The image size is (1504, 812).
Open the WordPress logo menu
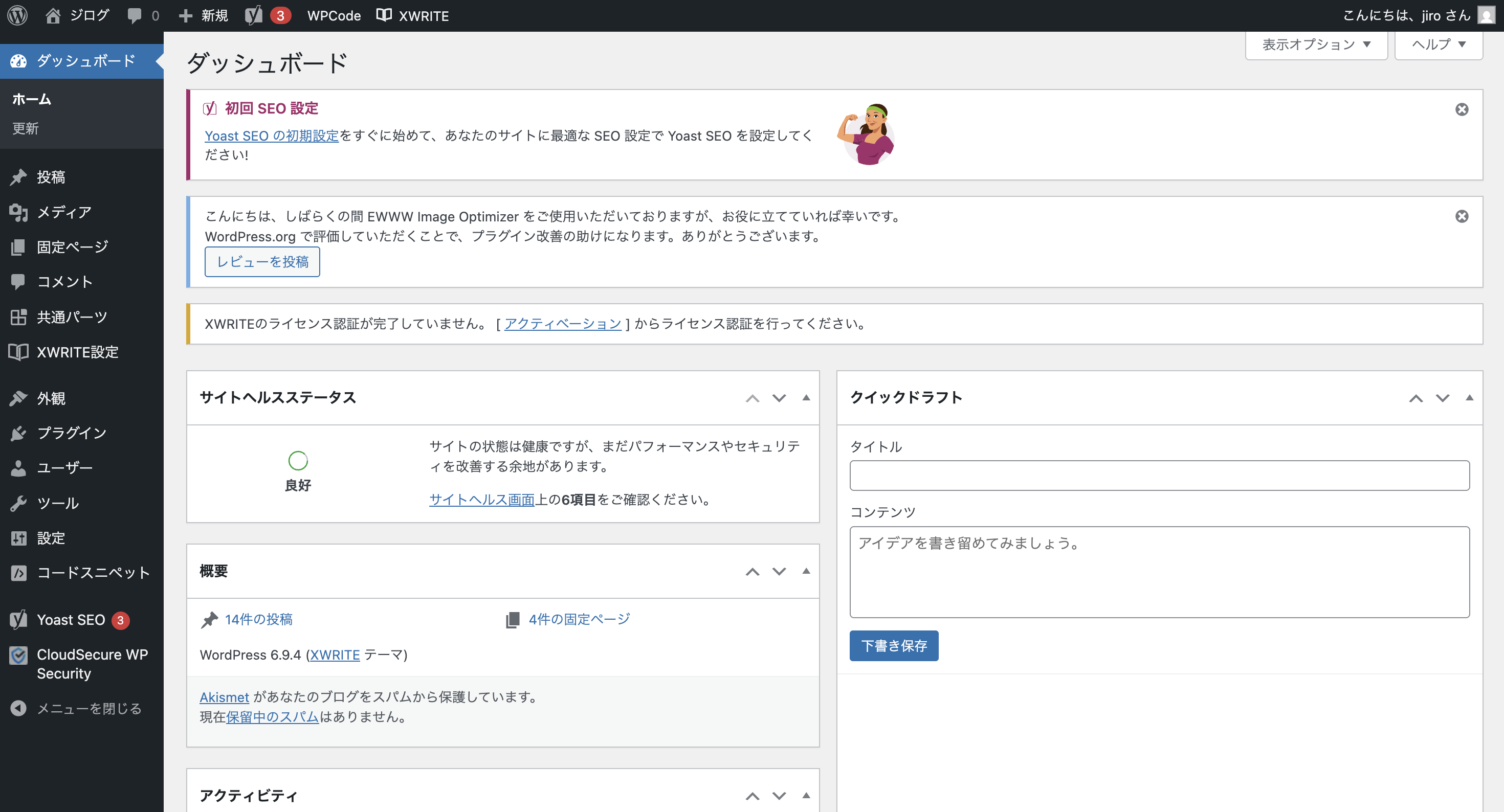pyautogui.click(x=17, y=15)
